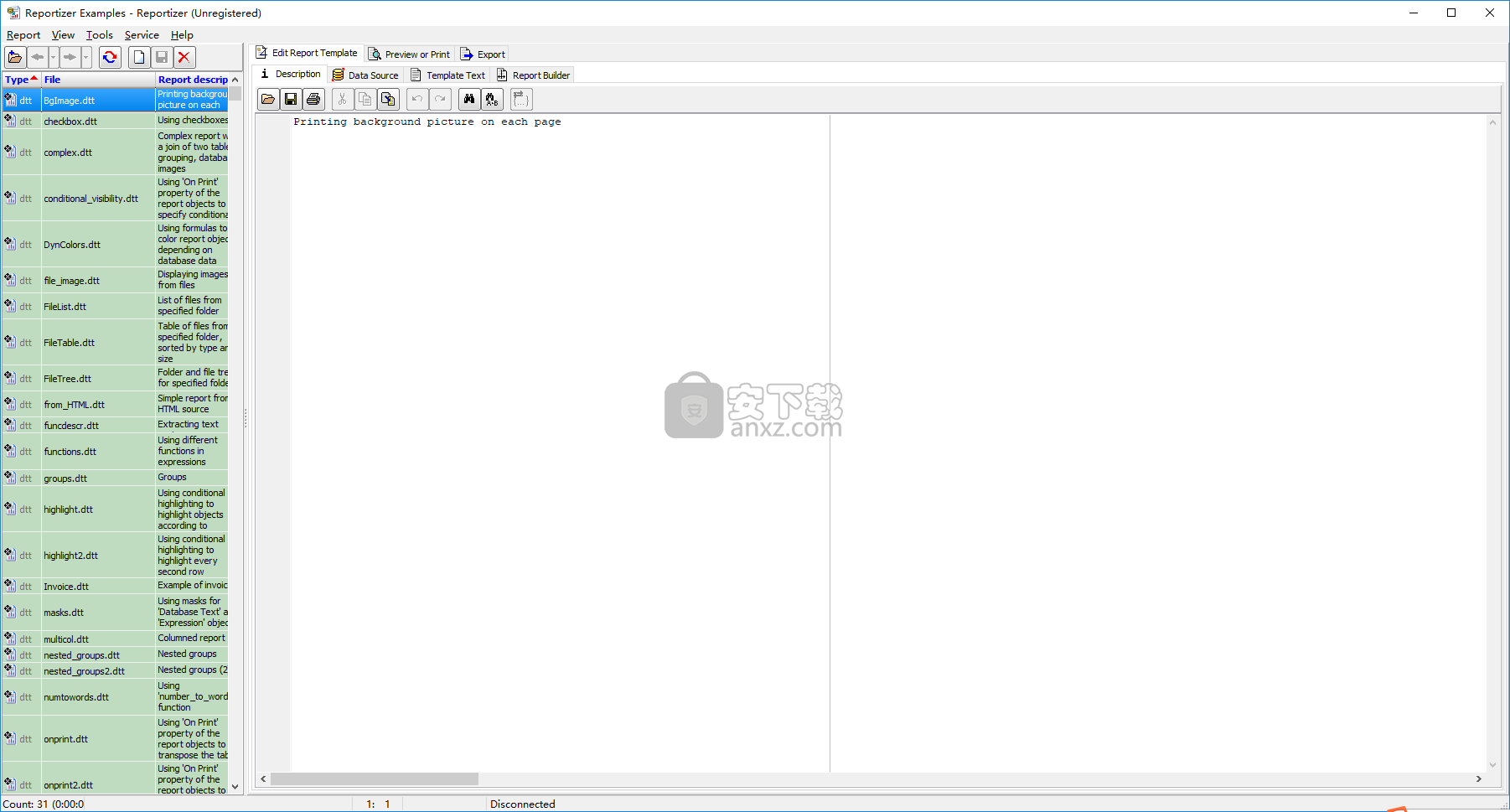Select the BgImage.dtt report row
This screenshot has width=1510, height=812.
click(x=115, y=101)
